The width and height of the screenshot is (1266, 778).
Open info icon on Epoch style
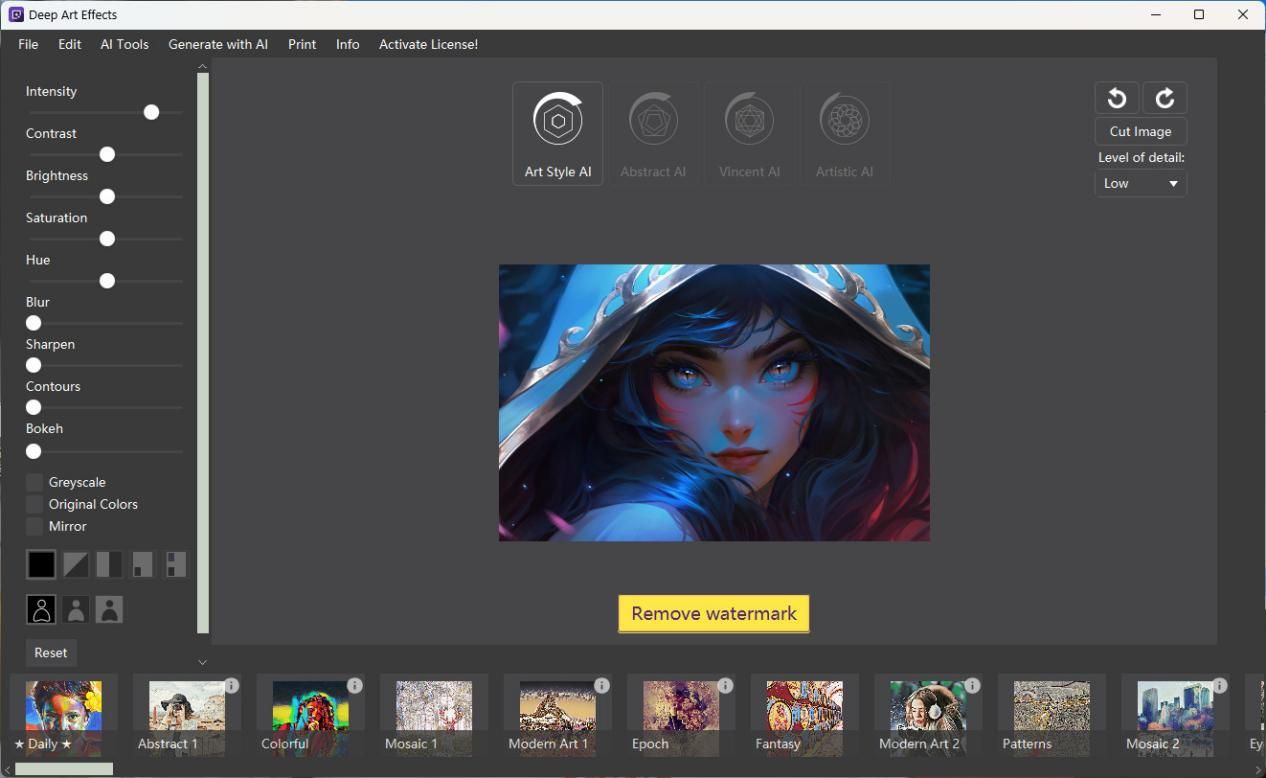pyautogui.click(x=725, y=685)
